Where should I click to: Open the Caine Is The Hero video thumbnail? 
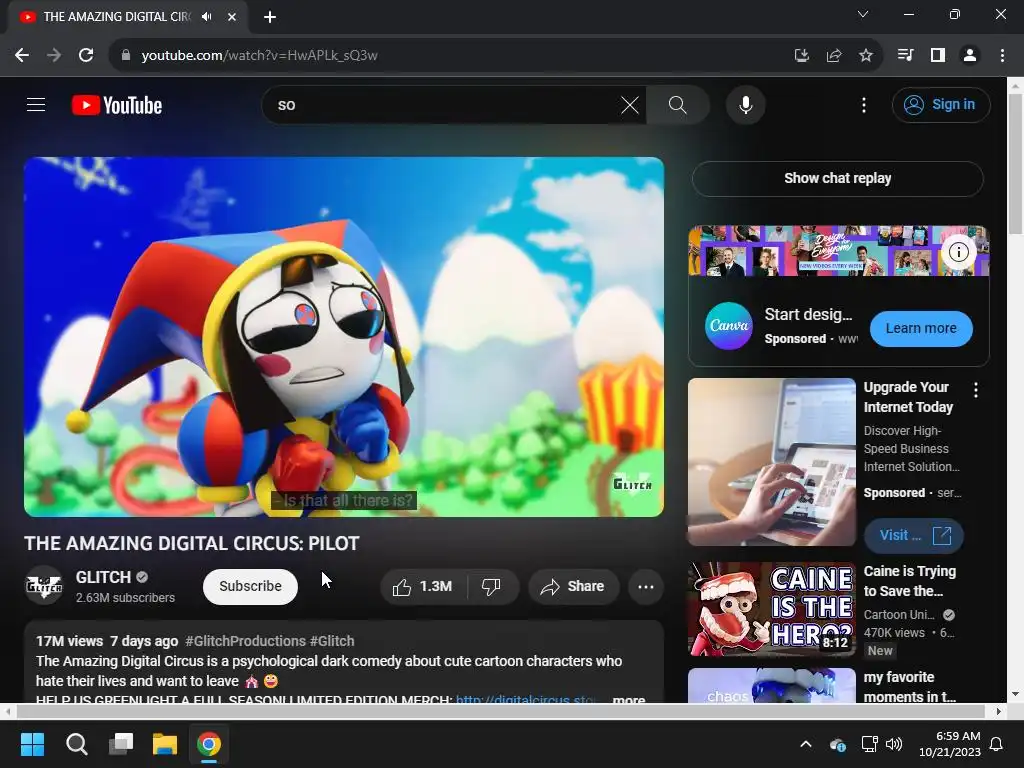772,609
